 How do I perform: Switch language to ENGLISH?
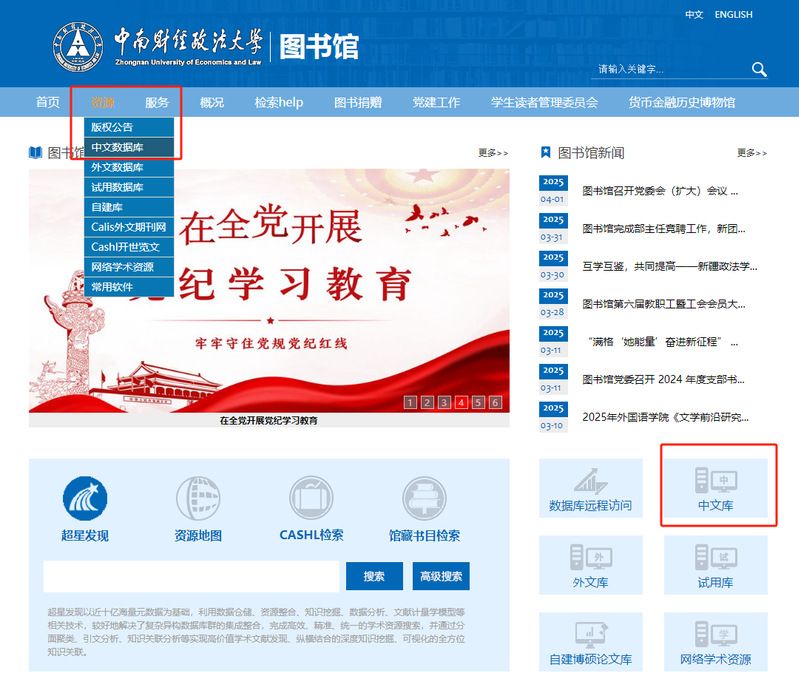733,15
